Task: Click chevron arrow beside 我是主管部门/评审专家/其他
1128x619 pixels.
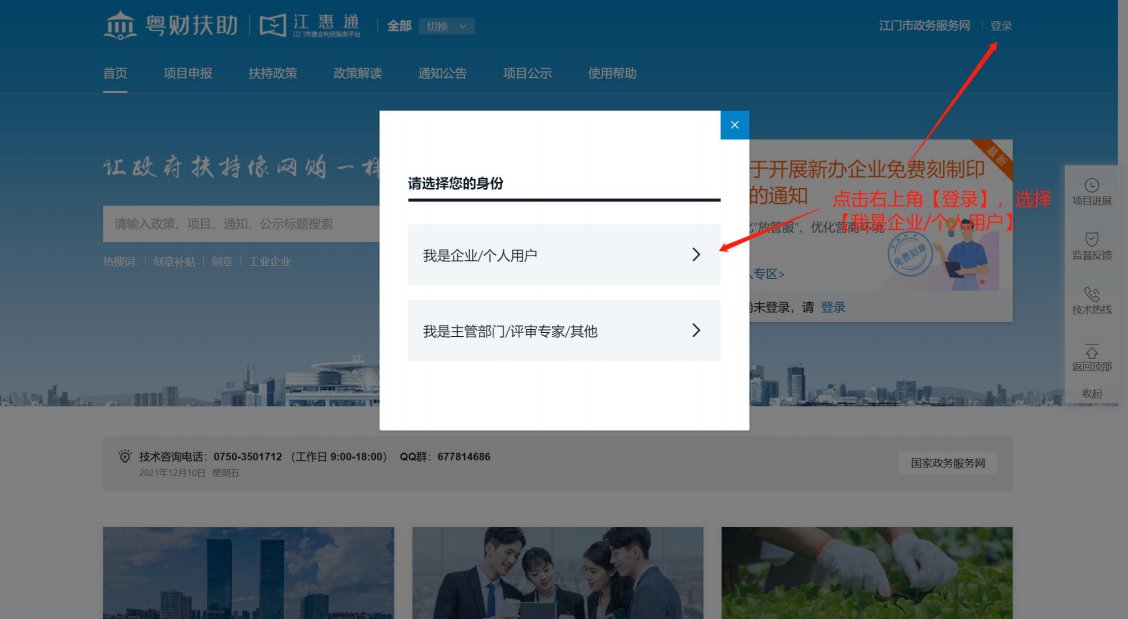Action: tap(696, 330)
